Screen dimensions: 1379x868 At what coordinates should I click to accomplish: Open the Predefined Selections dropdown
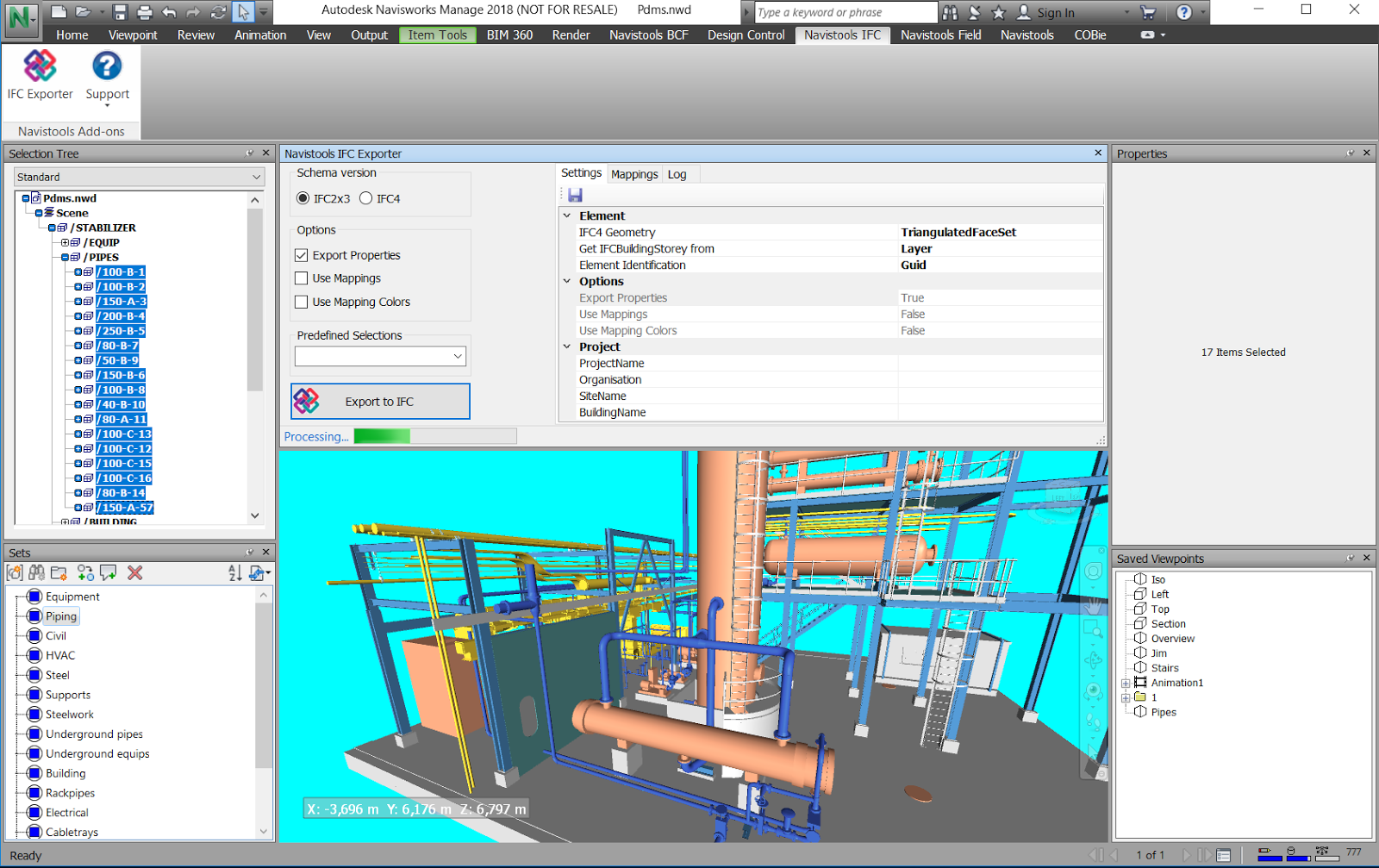point(380,356)
